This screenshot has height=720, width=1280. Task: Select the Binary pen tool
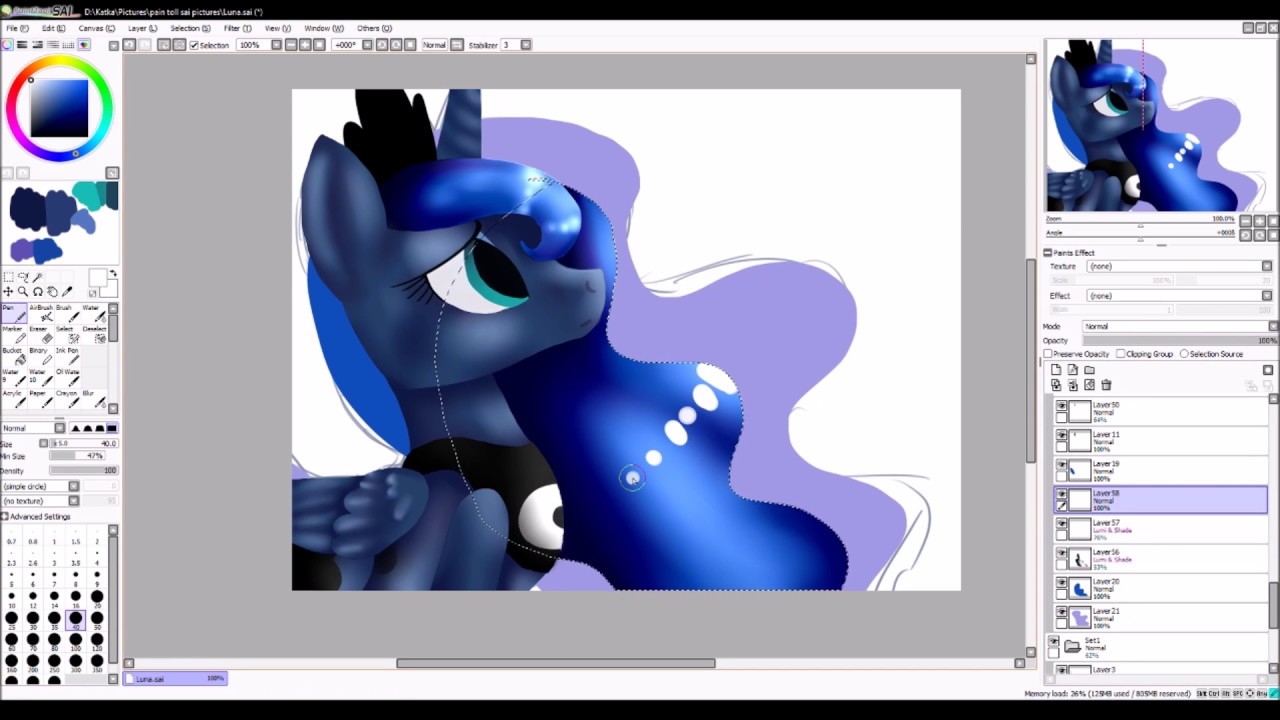pyautogui.click(x=40, y=356)
